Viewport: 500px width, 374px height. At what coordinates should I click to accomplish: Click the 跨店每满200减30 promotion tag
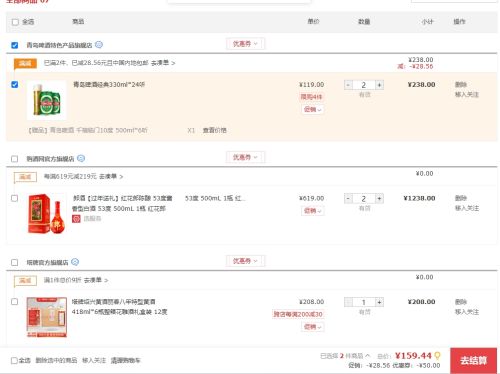coord(298,314)
